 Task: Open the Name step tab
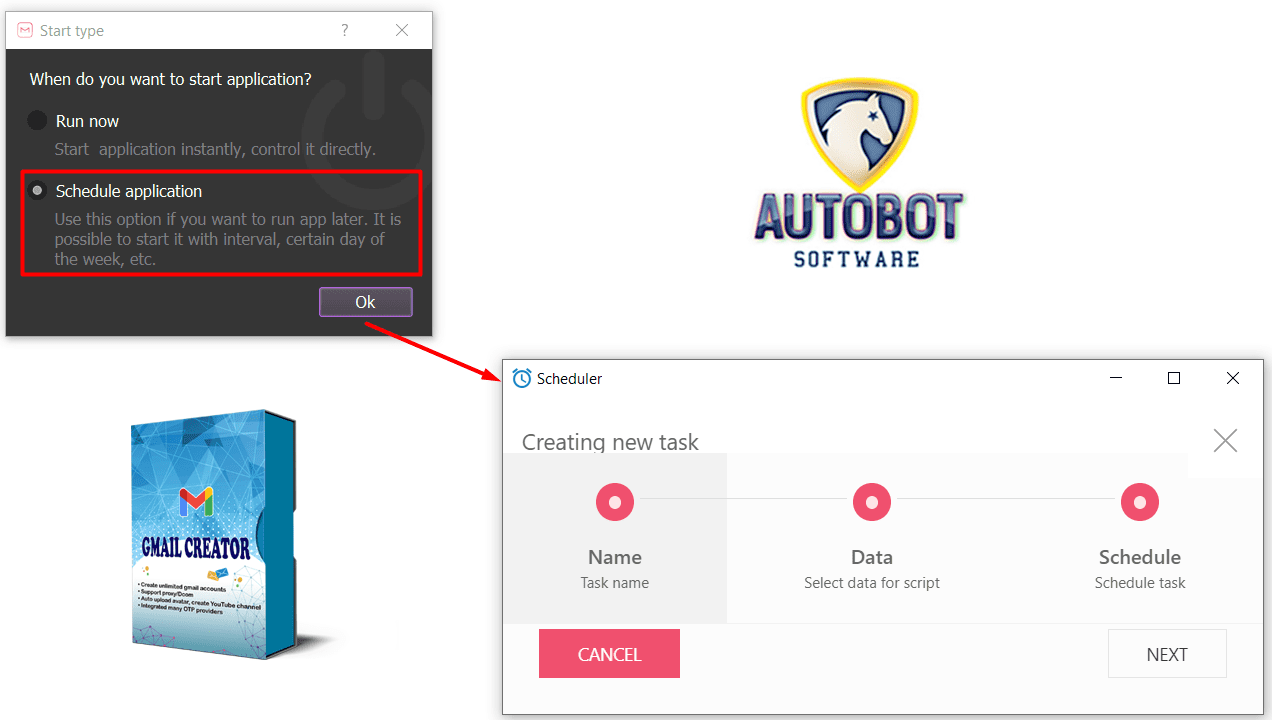[x=615, y=538]
